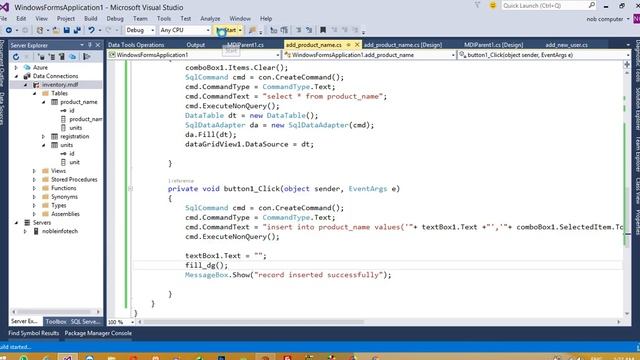Switch to the Output tab

[x=196, y=45]
